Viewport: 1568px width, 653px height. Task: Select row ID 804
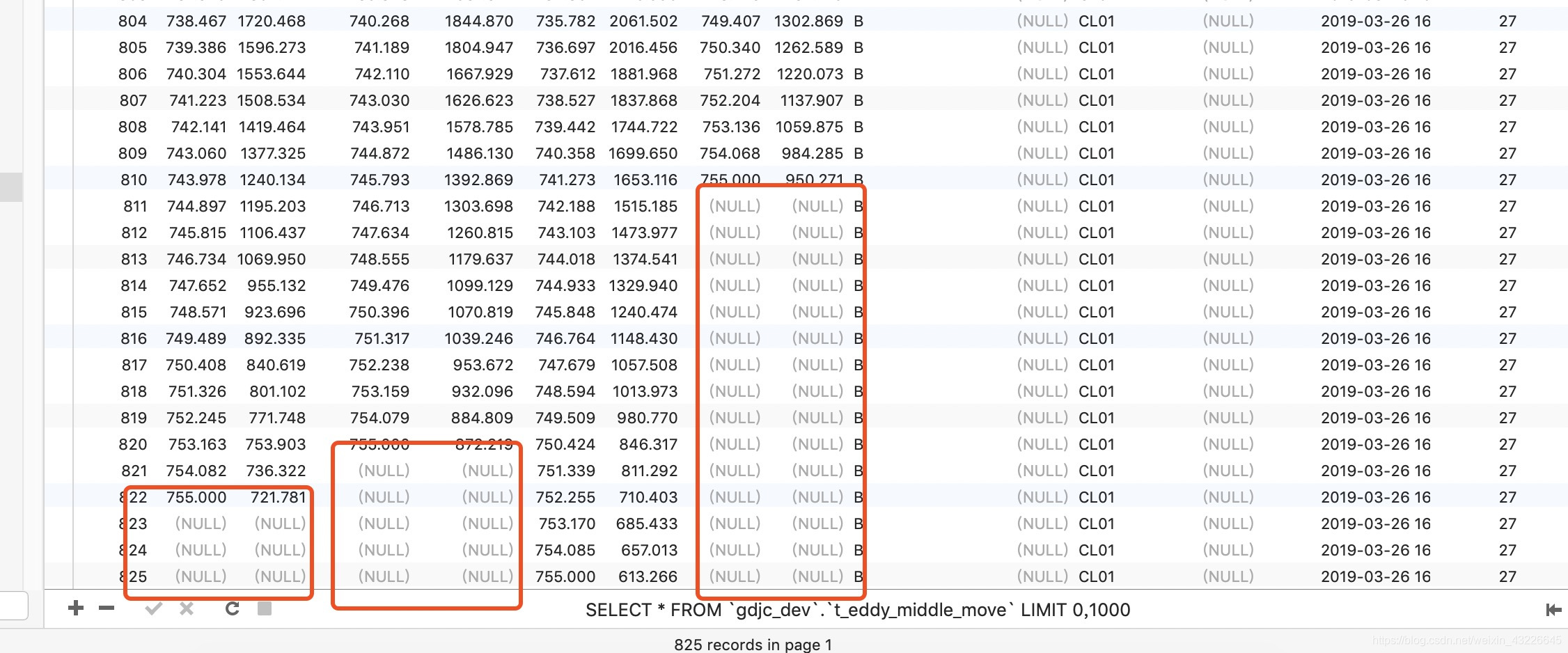click(132, 21)
